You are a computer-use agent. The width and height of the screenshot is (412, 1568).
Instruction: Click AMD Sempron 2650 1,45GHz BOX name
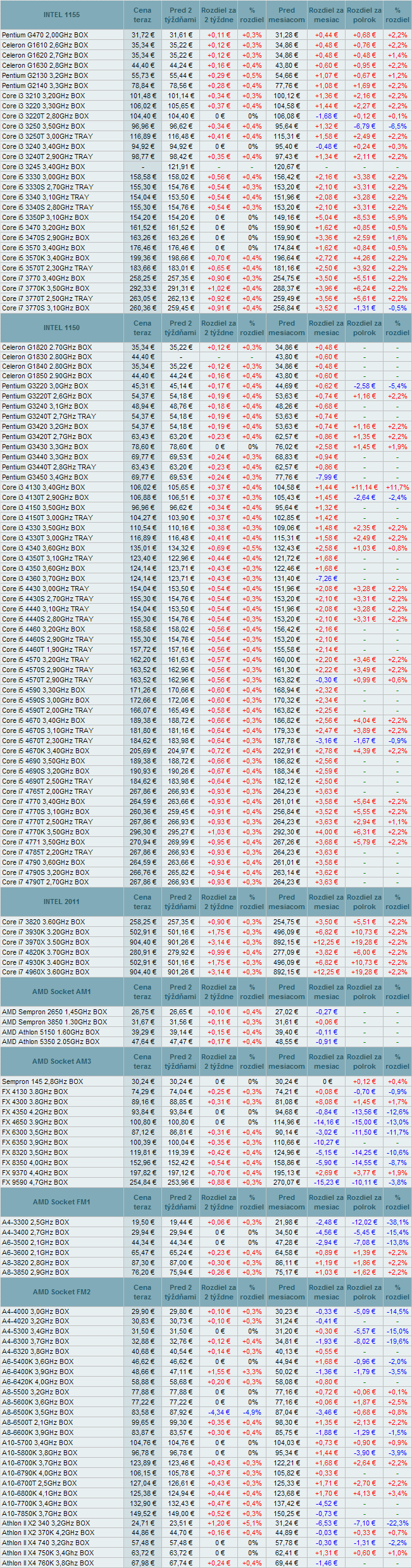(54, 1012)
